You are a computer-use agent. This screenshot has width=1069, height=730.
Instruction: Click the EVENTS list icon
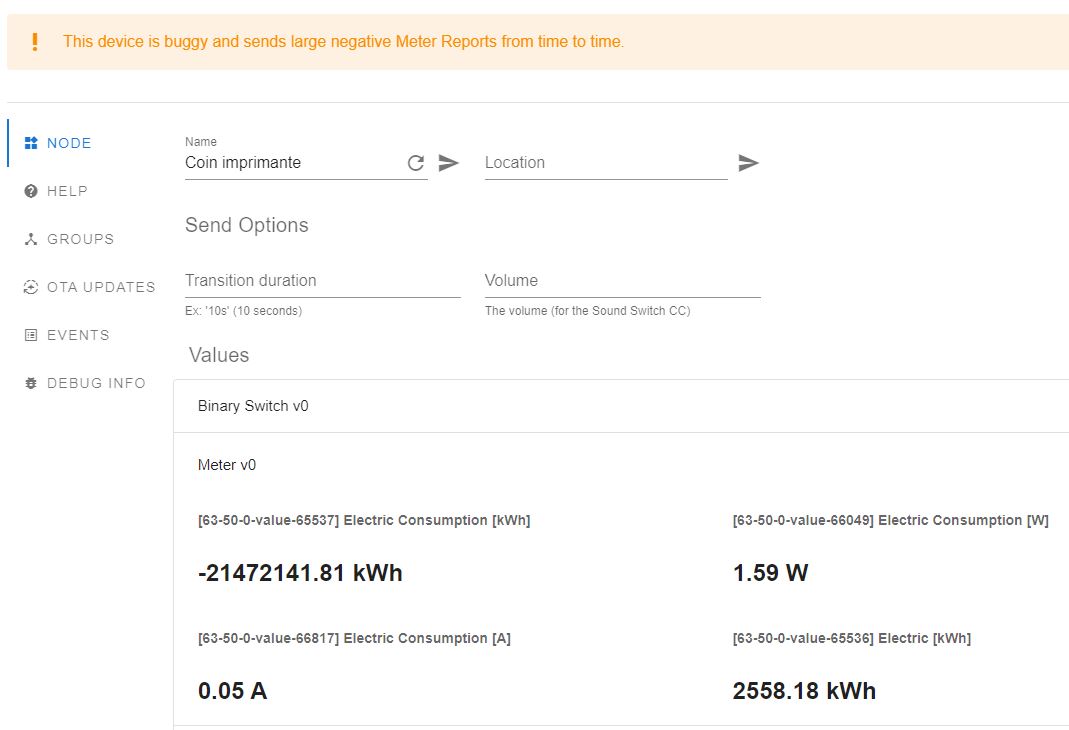tap(31, 335)
